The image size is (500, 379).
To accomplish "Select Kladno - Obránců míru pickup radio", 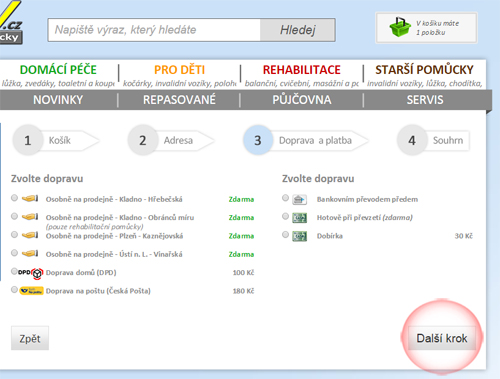I will [x=14, y=216].
